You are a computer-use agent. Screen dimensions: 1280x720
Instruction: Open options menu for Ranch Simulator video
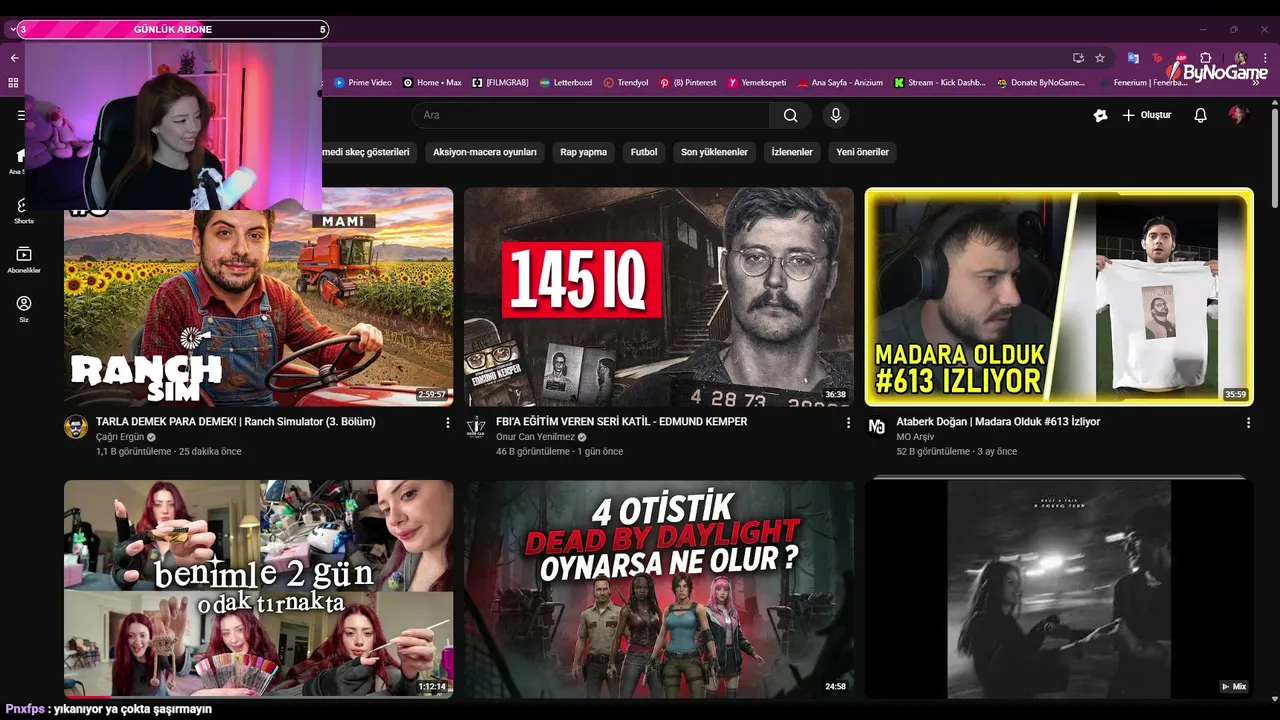point(447,423)
